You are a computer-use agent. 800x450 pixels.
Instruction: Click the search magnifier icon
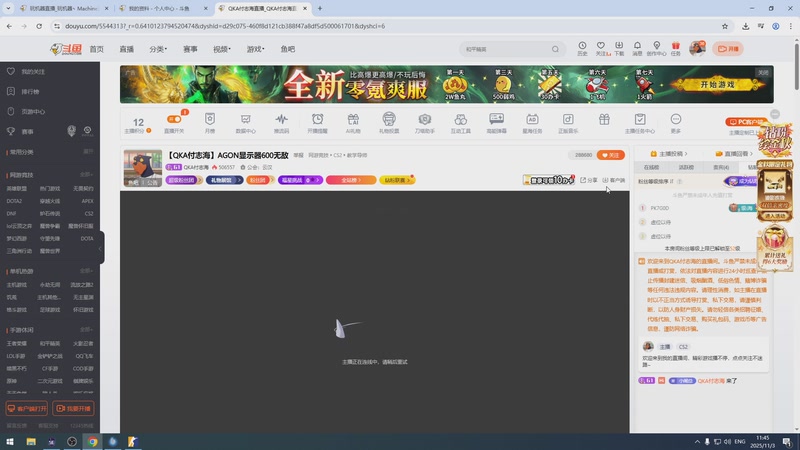click(x=555, y=49)
